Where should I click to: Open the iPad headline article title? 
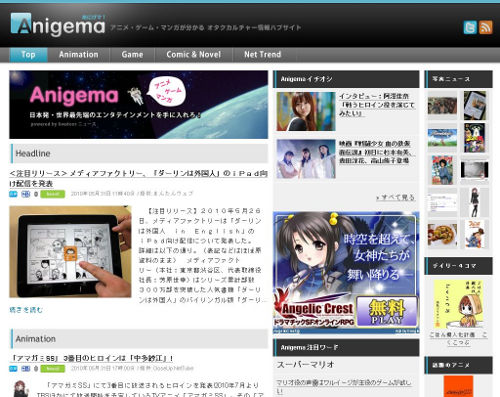coord(138,178)
